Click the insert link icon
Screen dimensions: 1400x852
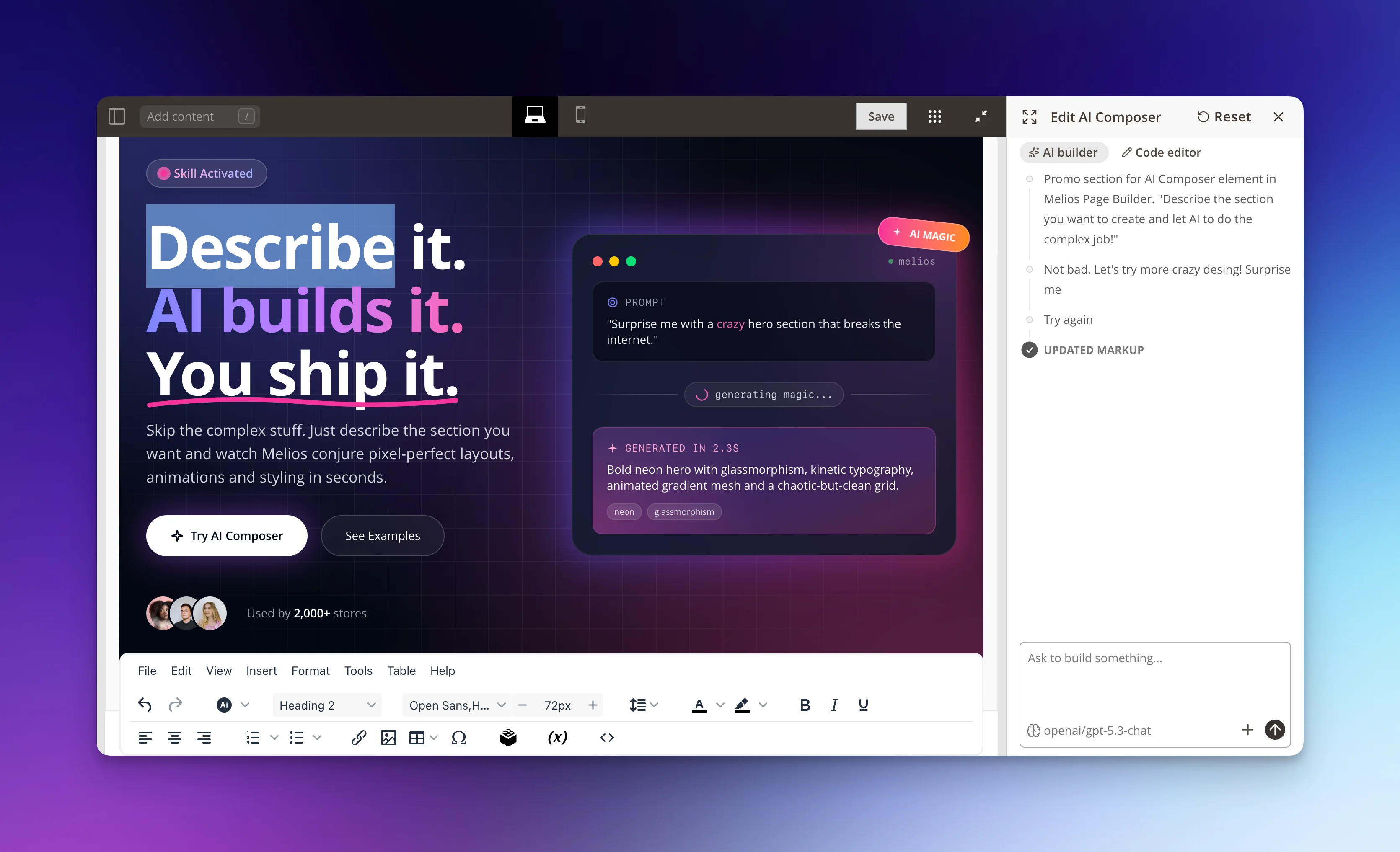pyautogui.click(x=359, y=737)
